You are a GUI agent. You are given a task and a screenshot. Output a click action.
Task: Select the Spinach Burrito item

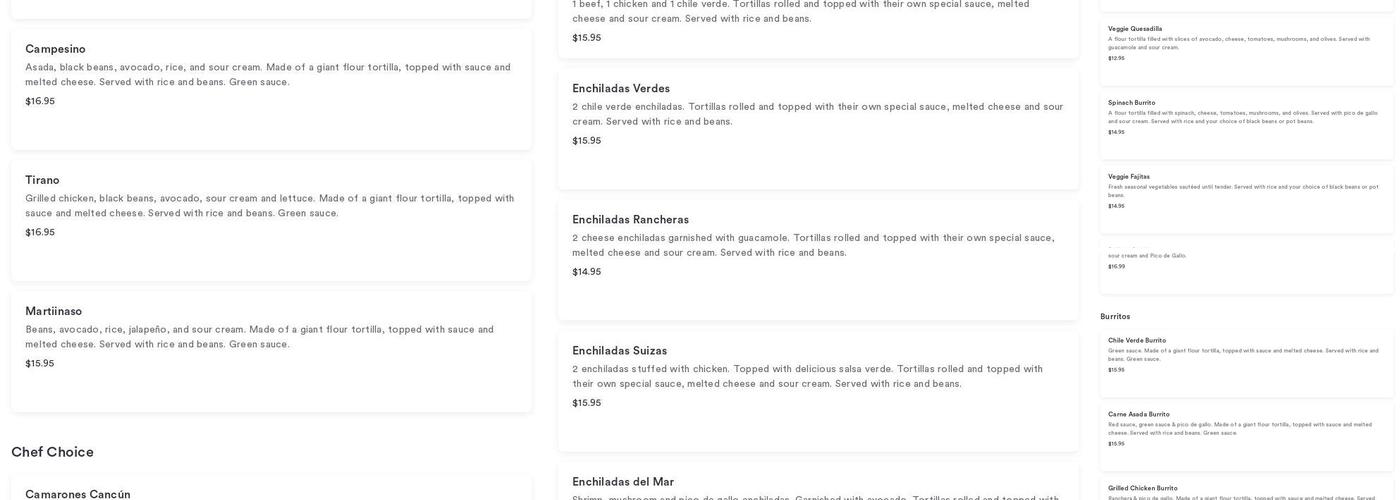click(x=1131, y=103)
